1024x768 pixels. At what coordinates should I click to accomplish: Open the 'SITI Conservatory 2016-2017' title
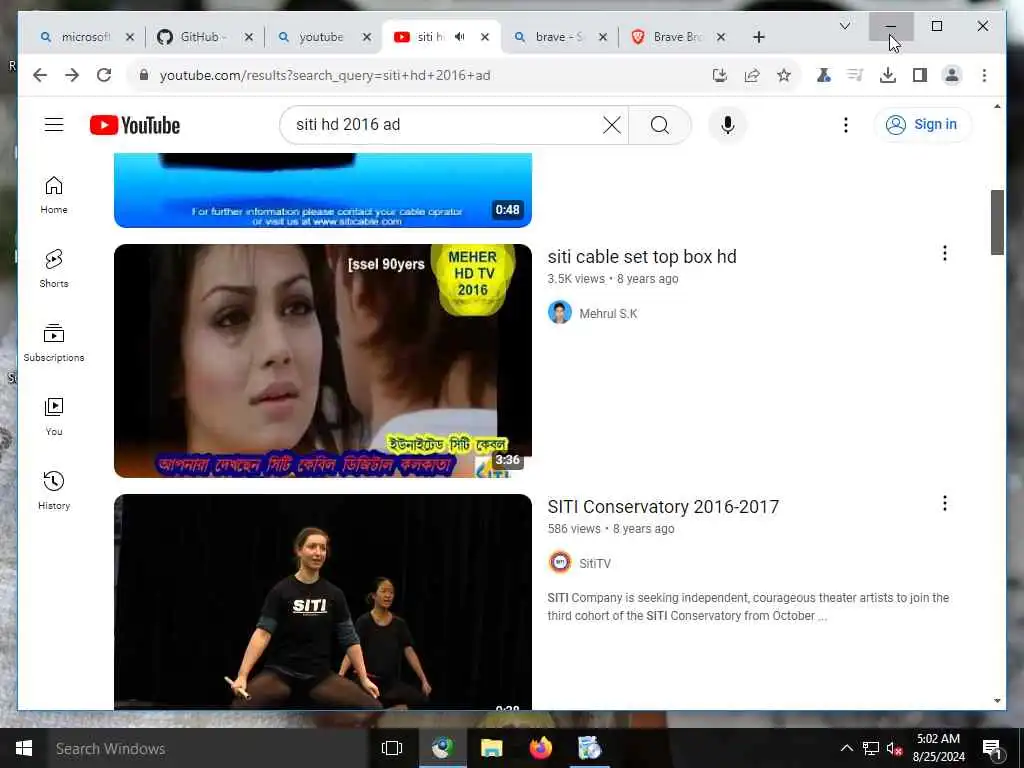tap(663, 507)
